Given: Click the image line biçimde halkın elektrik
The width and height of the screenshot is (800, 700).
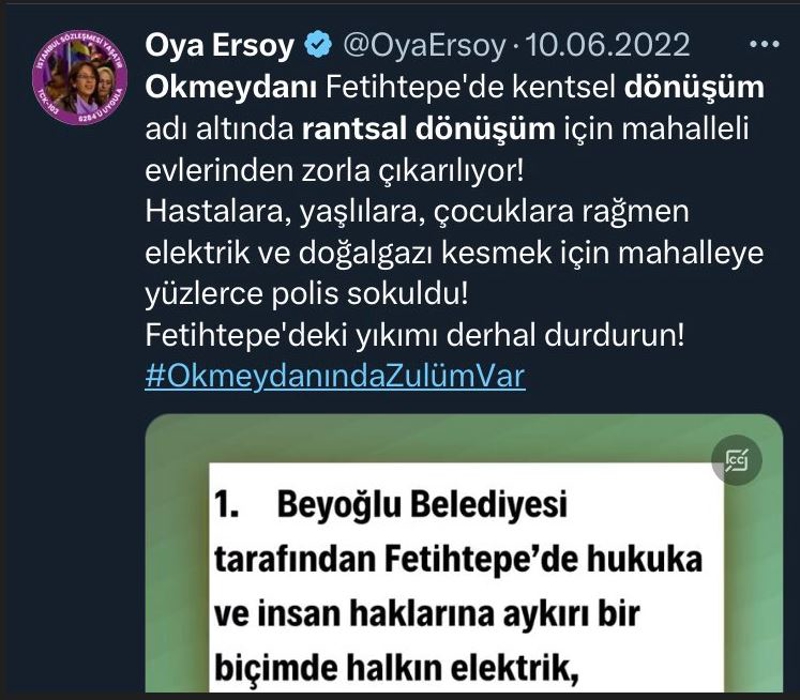Looking at the screenshot, I should pos(396,668).
